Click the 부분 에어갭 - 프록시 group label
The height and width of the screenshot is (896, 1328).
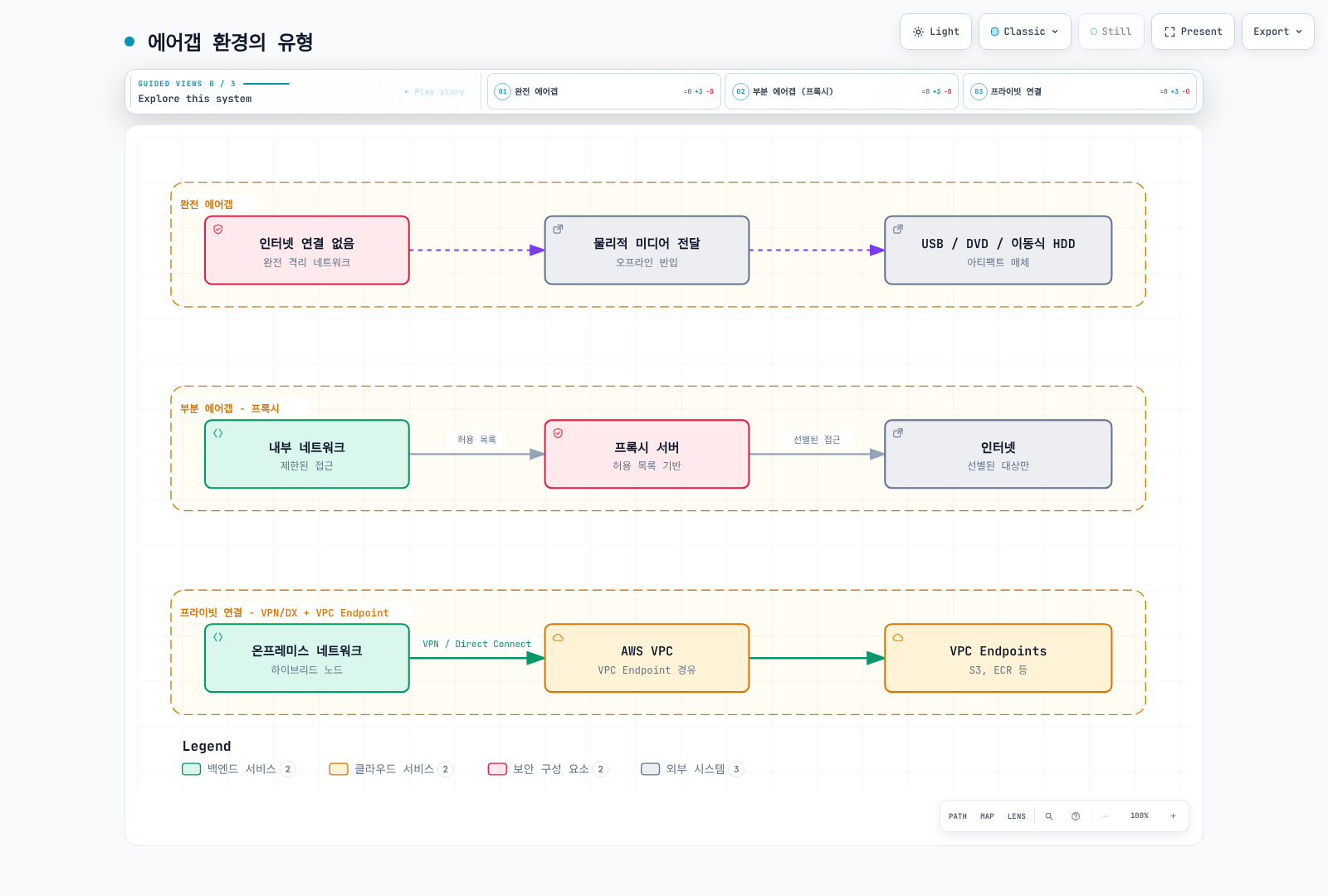click(x=230, y=408)
